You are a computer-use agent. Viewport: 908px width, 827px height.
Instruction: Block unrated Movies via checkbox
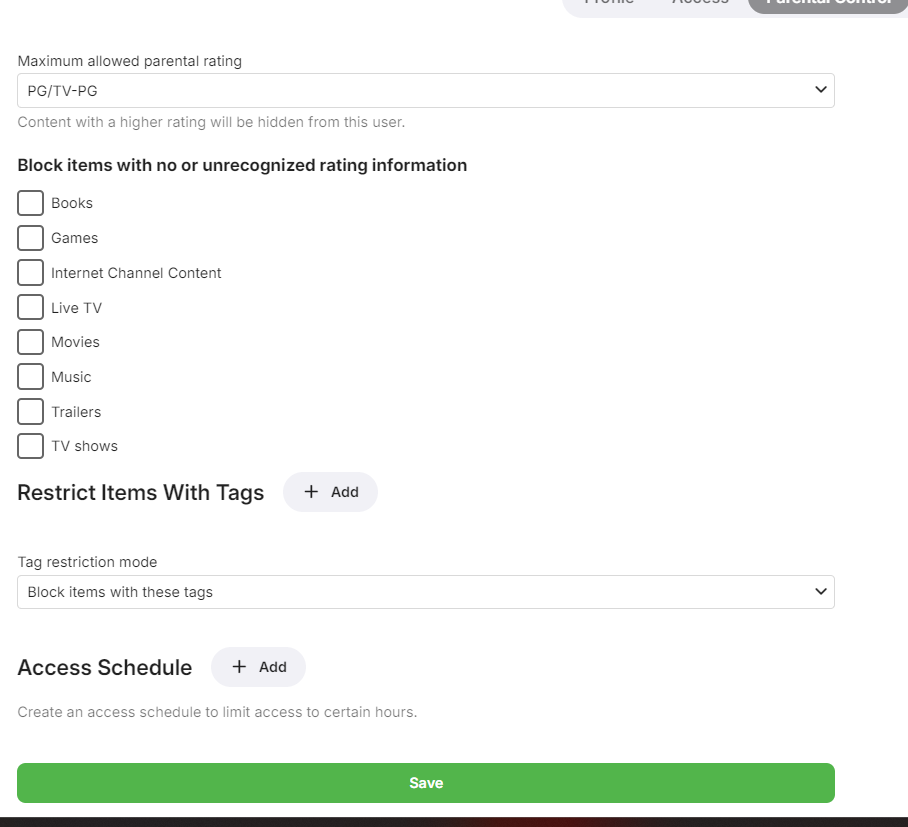click(31, 342)
